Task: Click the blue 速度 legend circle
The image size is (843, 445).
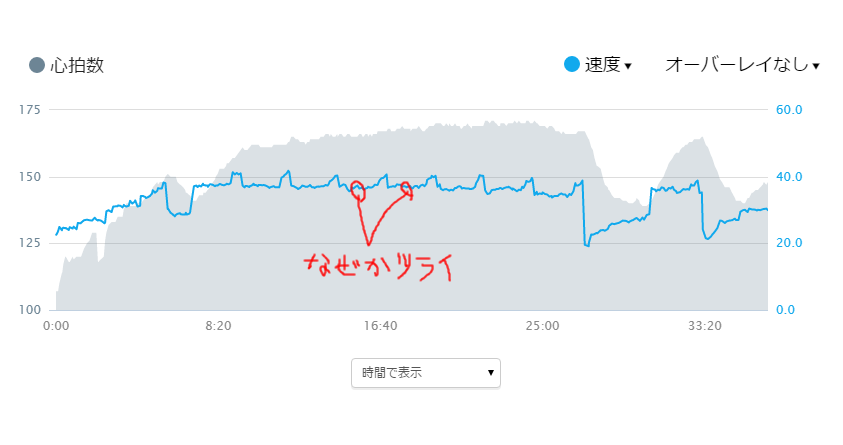Action: point(571,64)
